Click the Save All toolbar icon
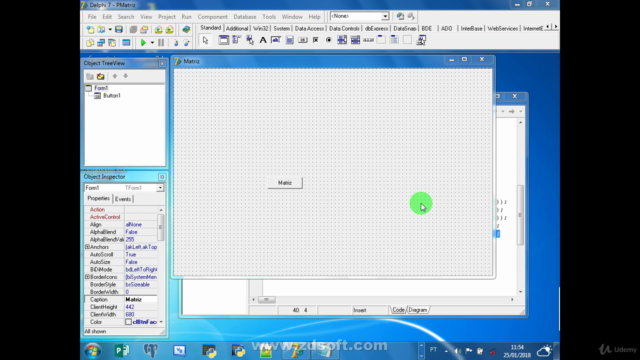The height and width of the screenshot is (360, 640). coord(133,29)
